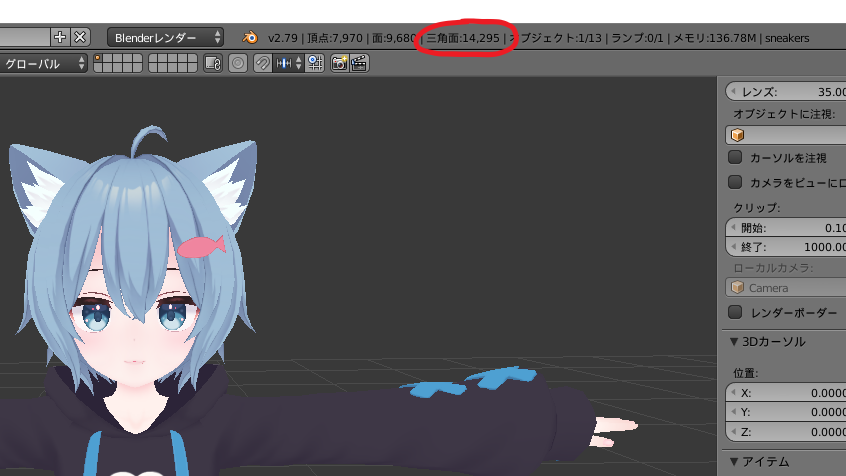Enable the カーソルを注視 checkbox
This screenshot has width=846, height=476.
[x=735, y=157]
